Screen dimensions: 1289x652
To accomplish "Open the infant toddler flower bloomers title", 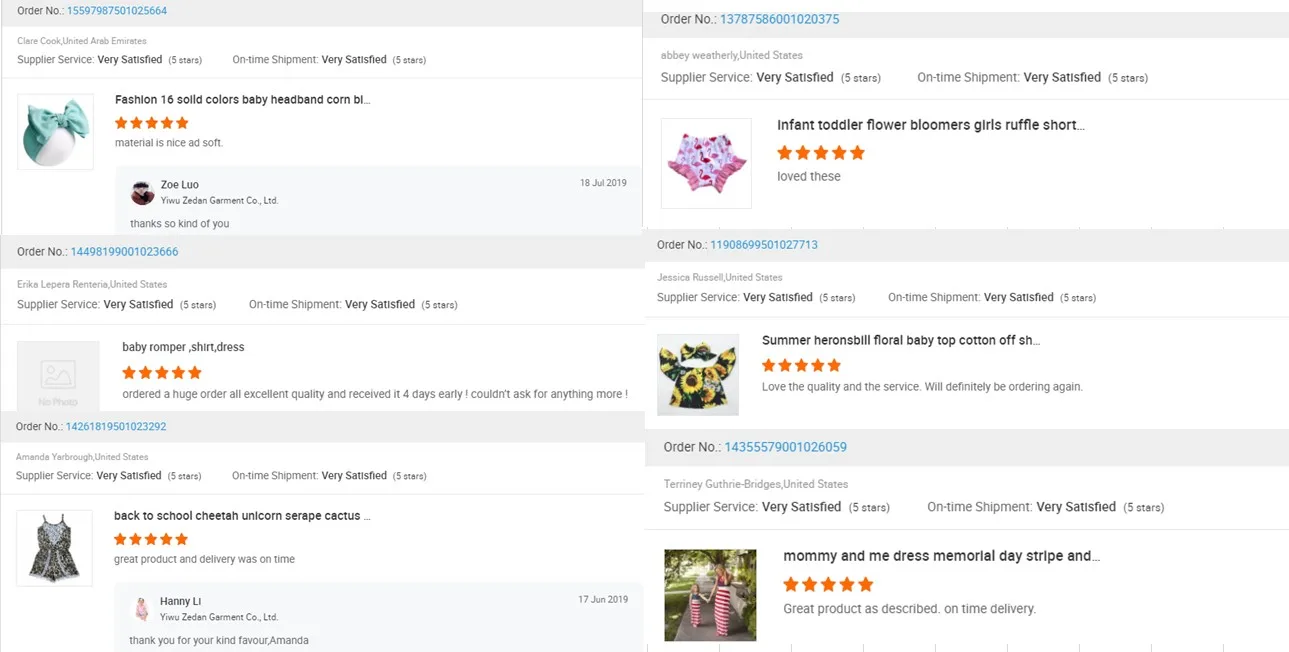I will tap(930, 125).
